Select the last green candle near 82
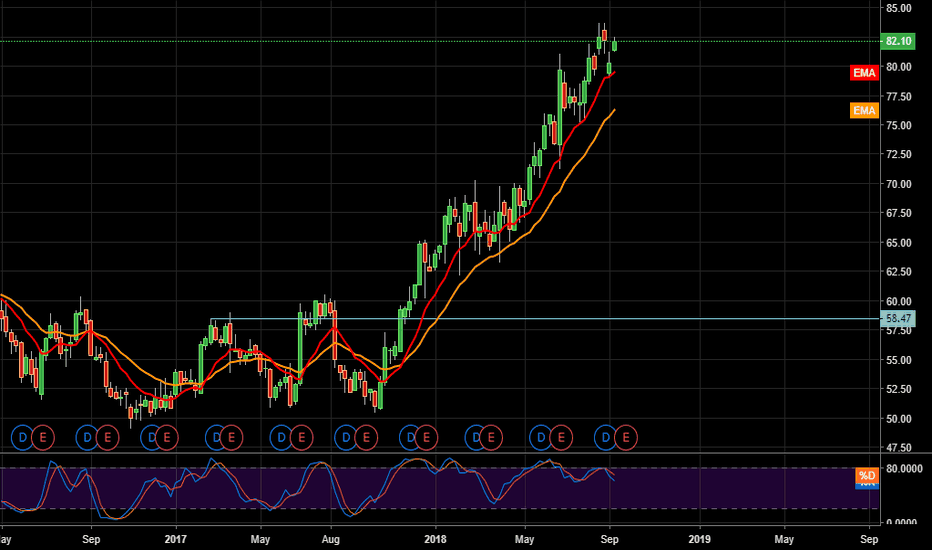Image resolution: width=932 pixels, height=550 pixels. (x=615, y=45)
